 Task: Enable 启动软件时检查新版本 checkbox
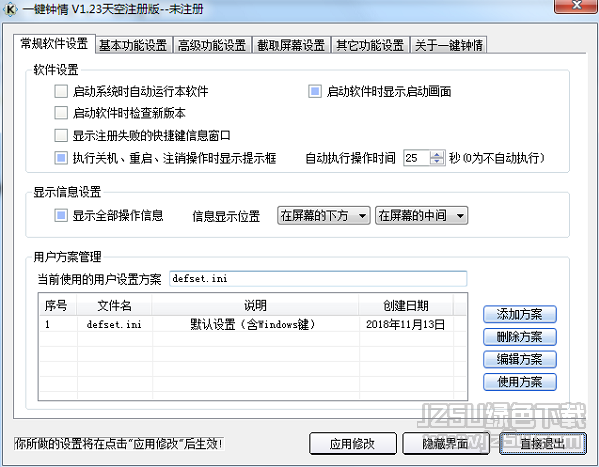pos(61,113)
